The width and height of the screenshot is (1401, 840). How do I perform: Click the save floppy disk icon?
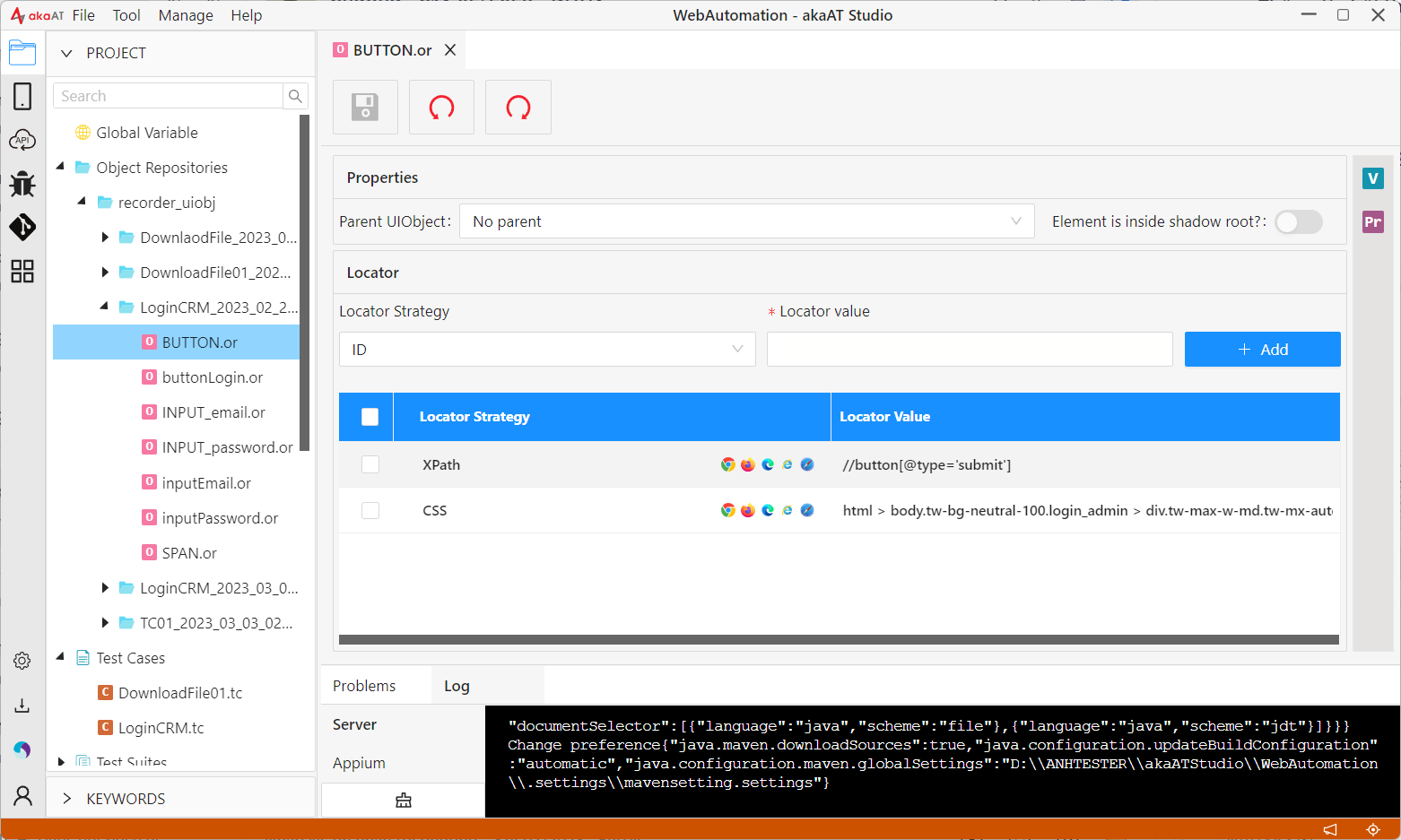point(365,108)
